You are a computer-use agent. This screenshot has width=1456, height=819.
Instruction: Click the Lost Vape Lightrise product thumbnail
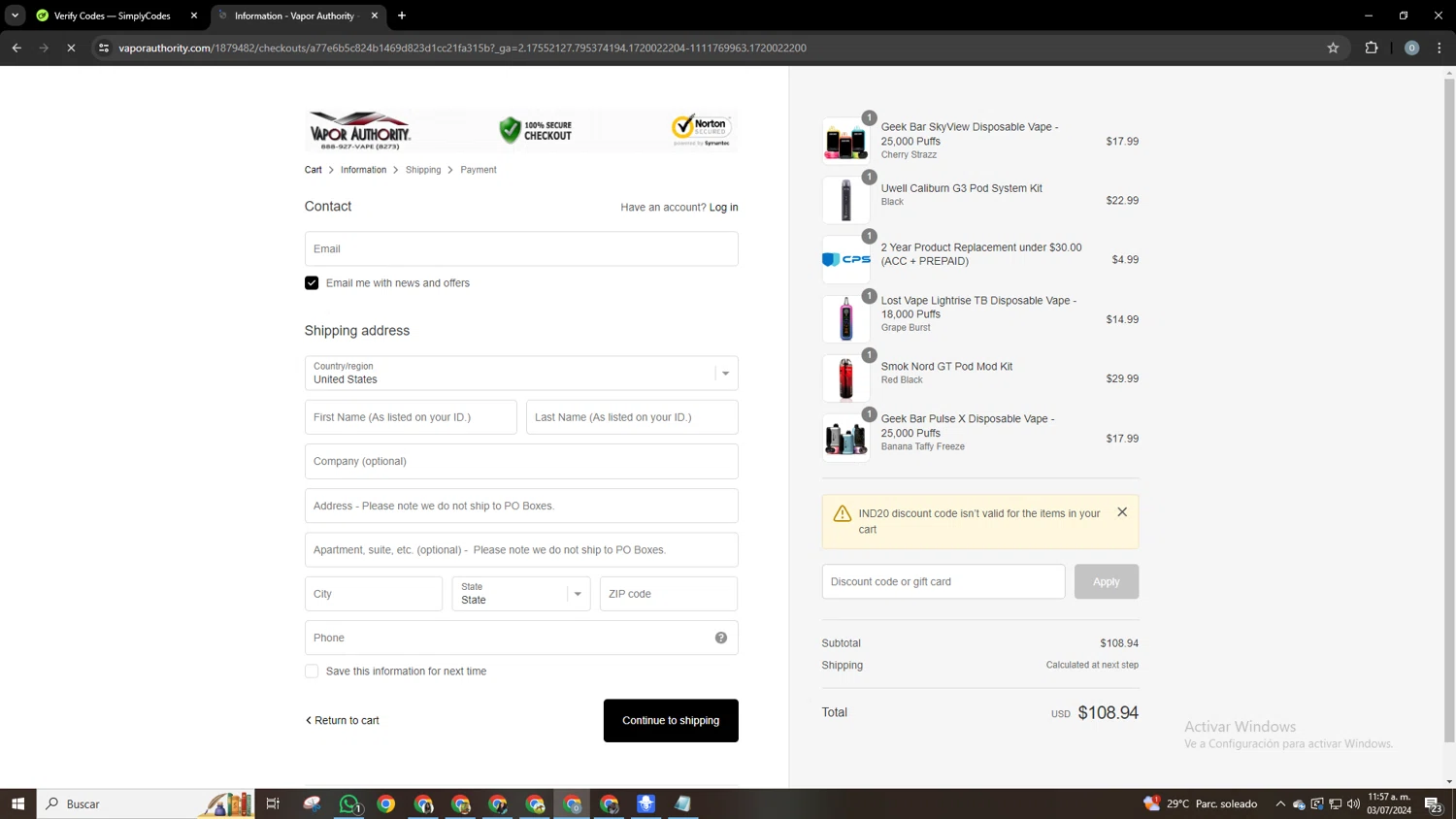[845, 319]
